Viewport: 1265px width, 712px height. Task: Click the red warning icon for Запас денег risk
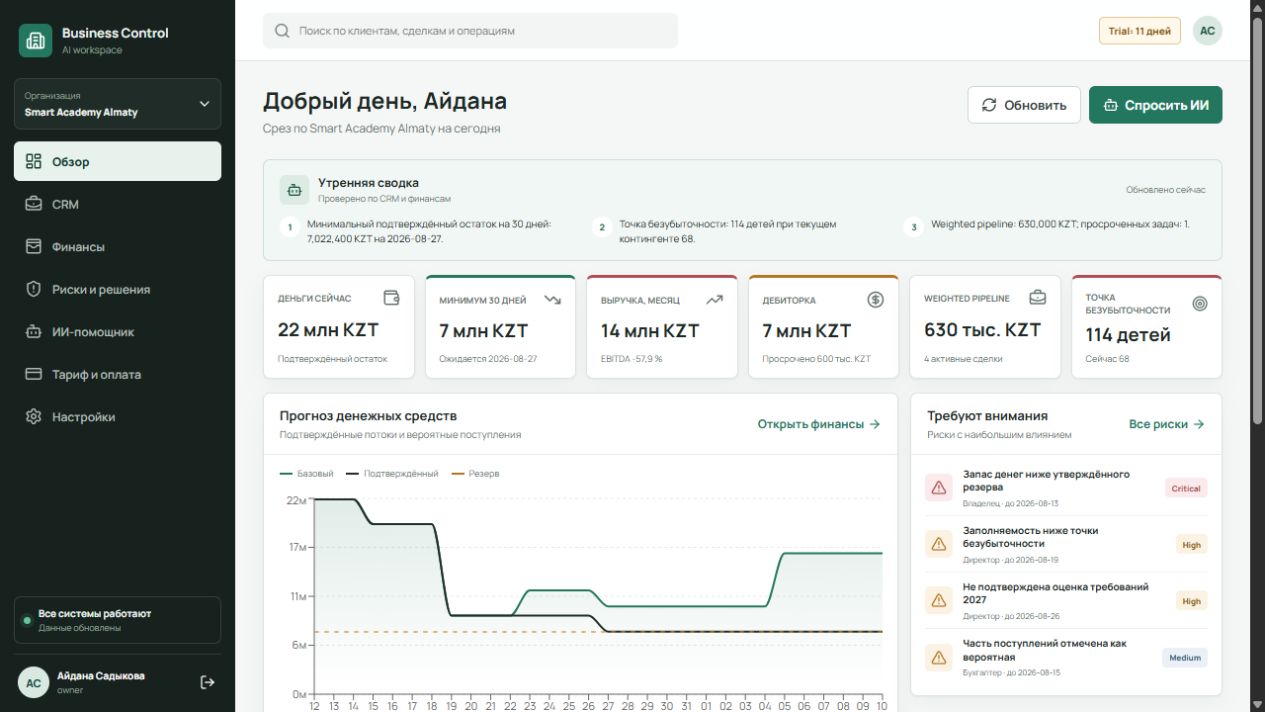click(939, 488)
